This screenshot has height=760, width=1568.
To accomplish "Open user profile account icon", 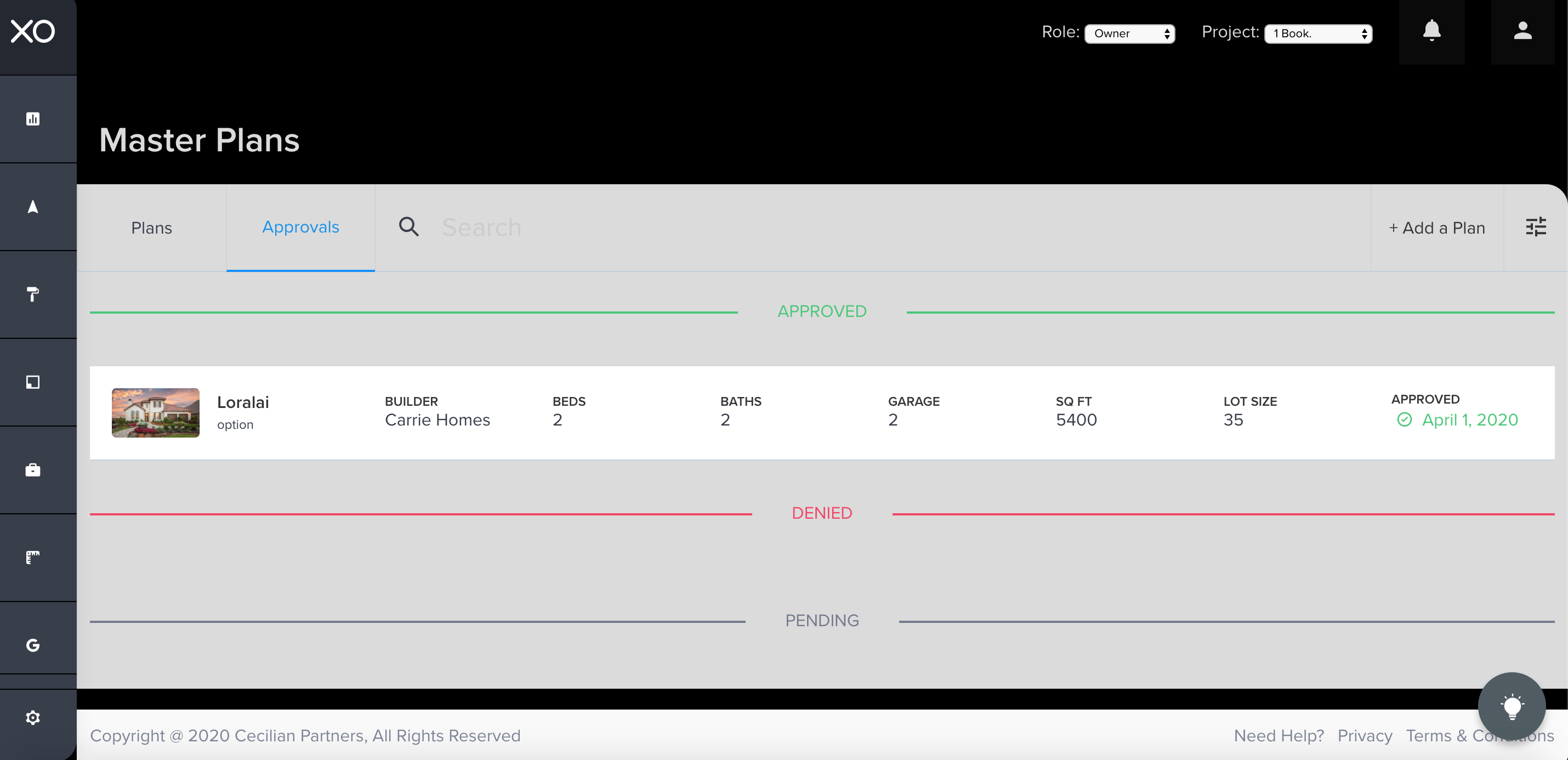I will click(1522, 31).
